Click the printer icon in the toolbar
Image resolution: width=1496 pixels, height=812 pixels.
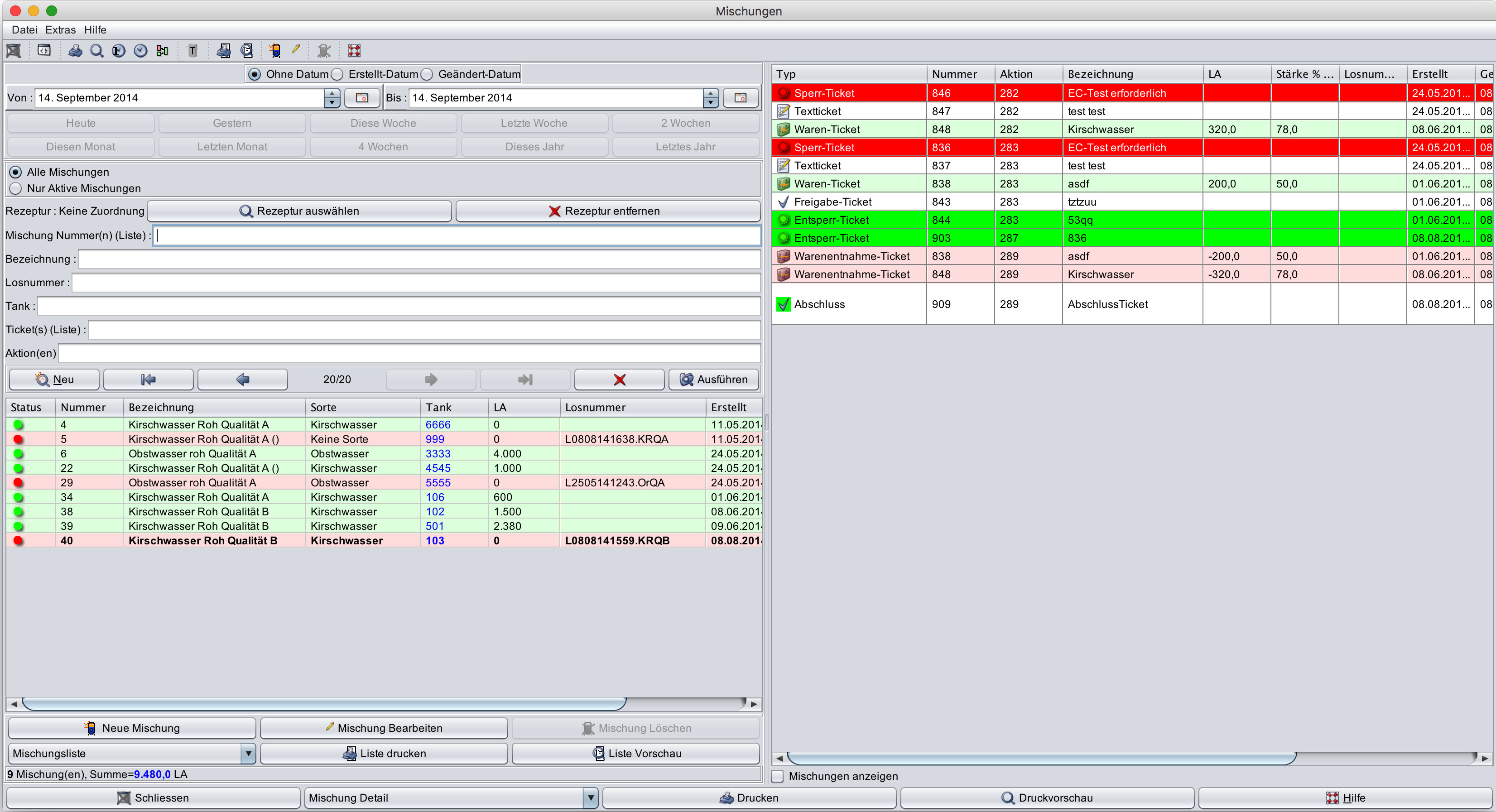click(x=75, y=51)
